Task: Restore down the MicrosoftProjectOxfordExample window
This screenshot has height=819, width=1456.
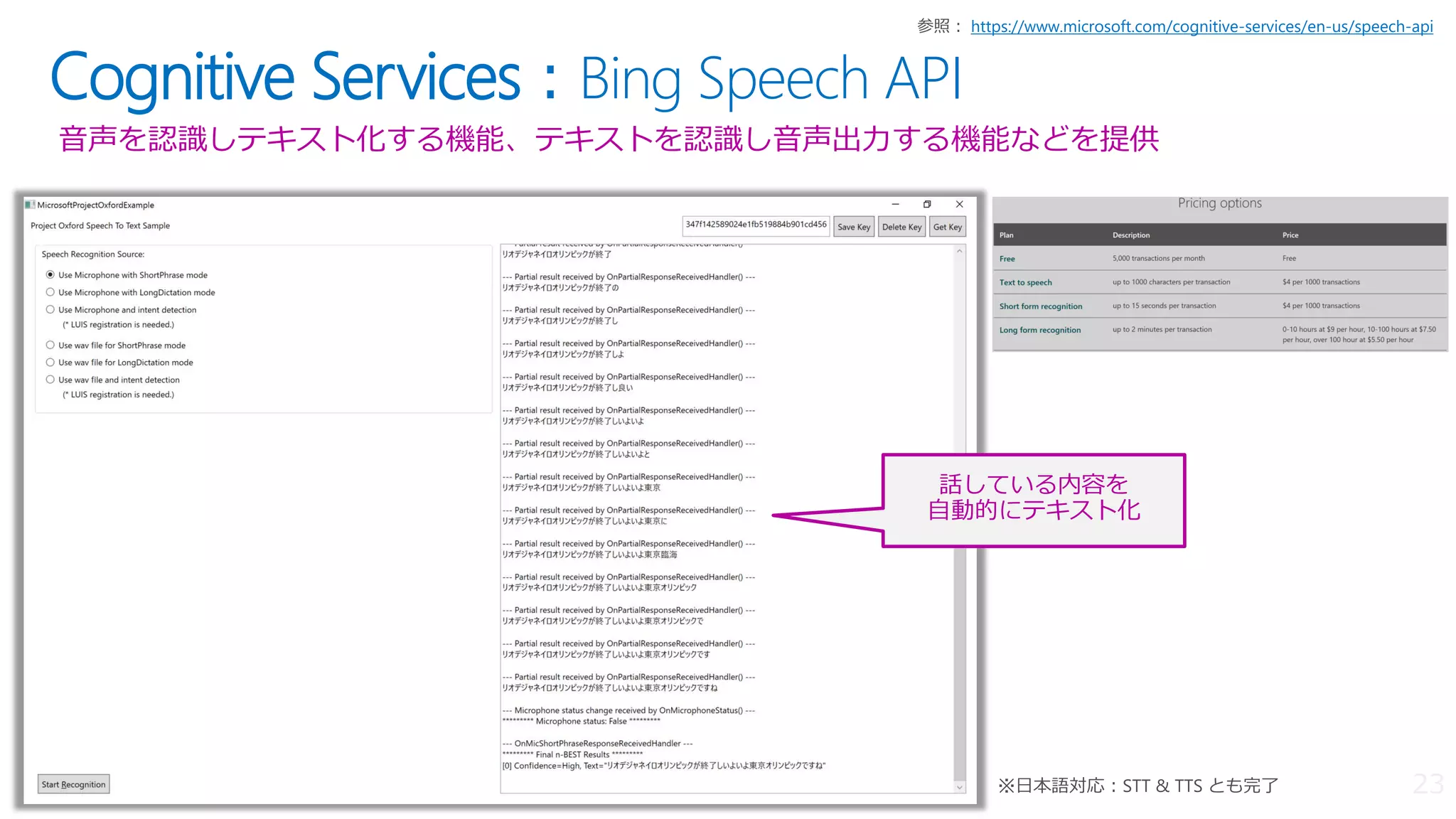Action: click(927, 204)
